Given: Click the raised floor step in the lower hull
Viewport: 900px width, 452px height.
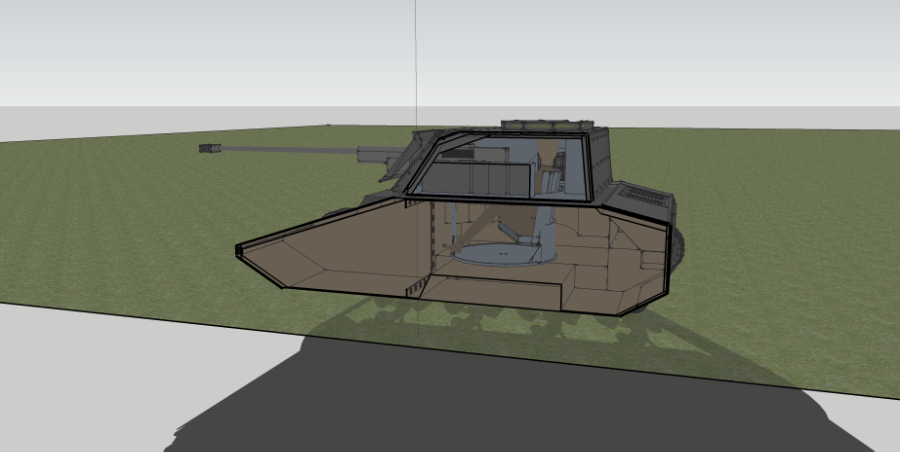Looking at the screenshot, I should point(490,291).
